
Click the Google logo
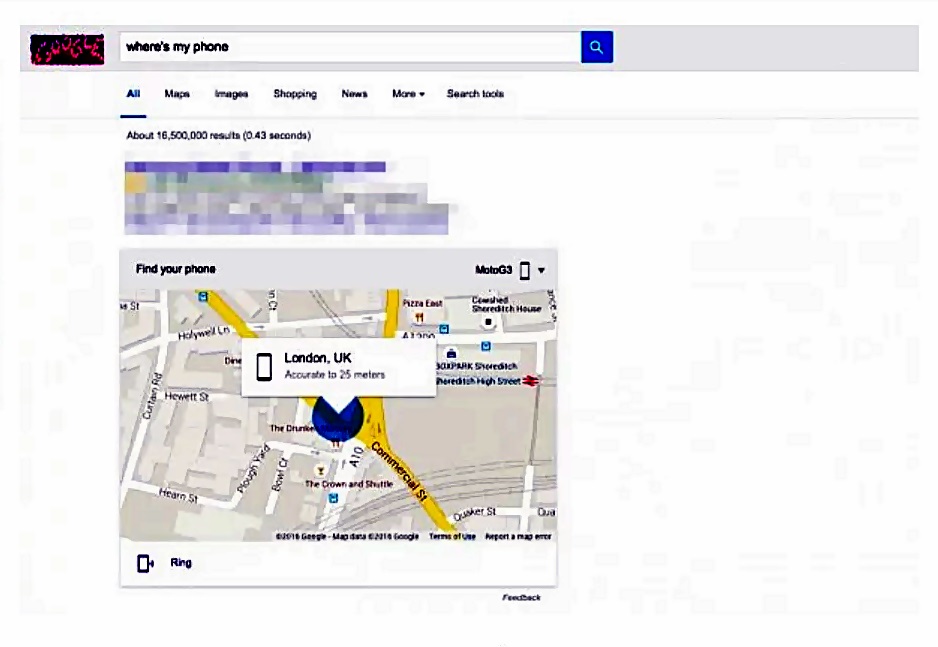click(x=67, y=49)
